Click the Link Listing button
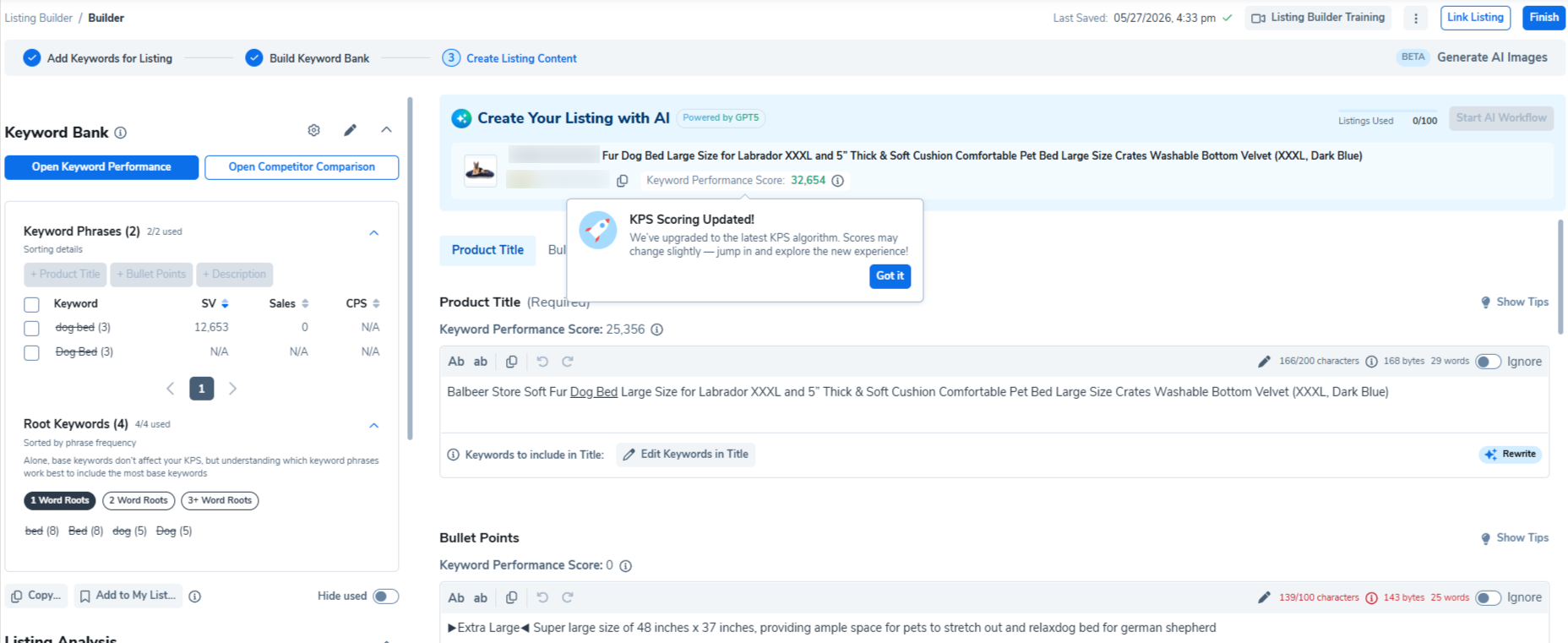This screenshot has width=1568, height=643. 1475,18
